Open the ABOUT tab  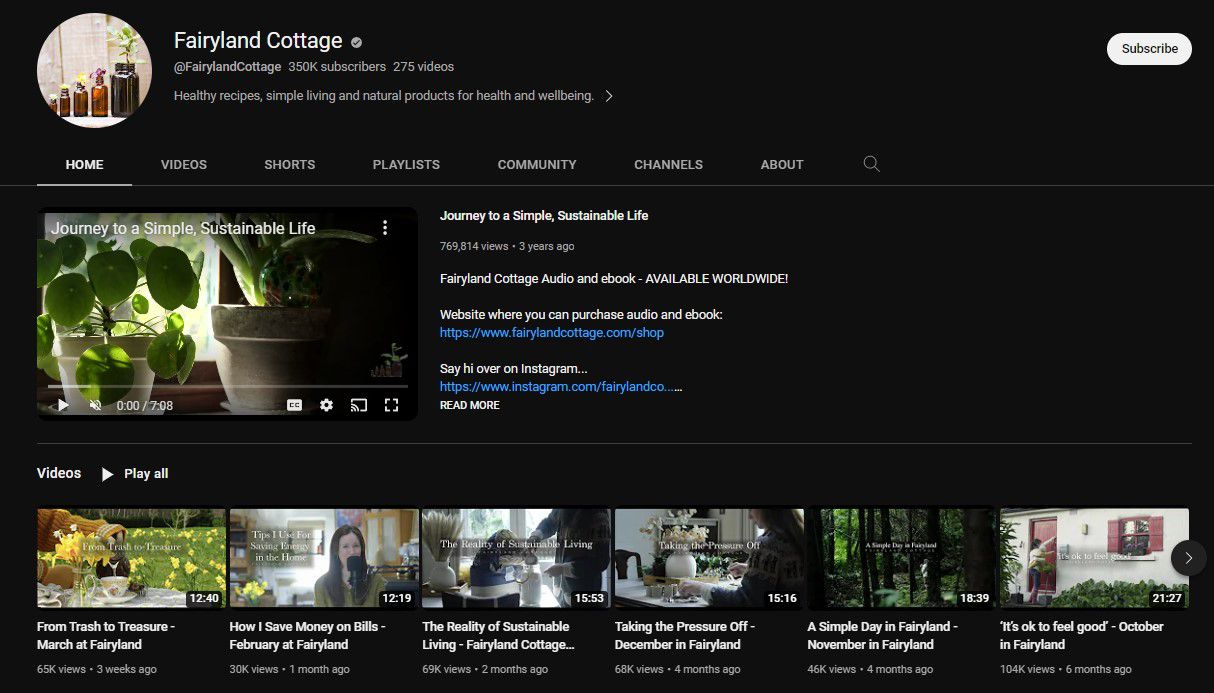tap(782, 164)
